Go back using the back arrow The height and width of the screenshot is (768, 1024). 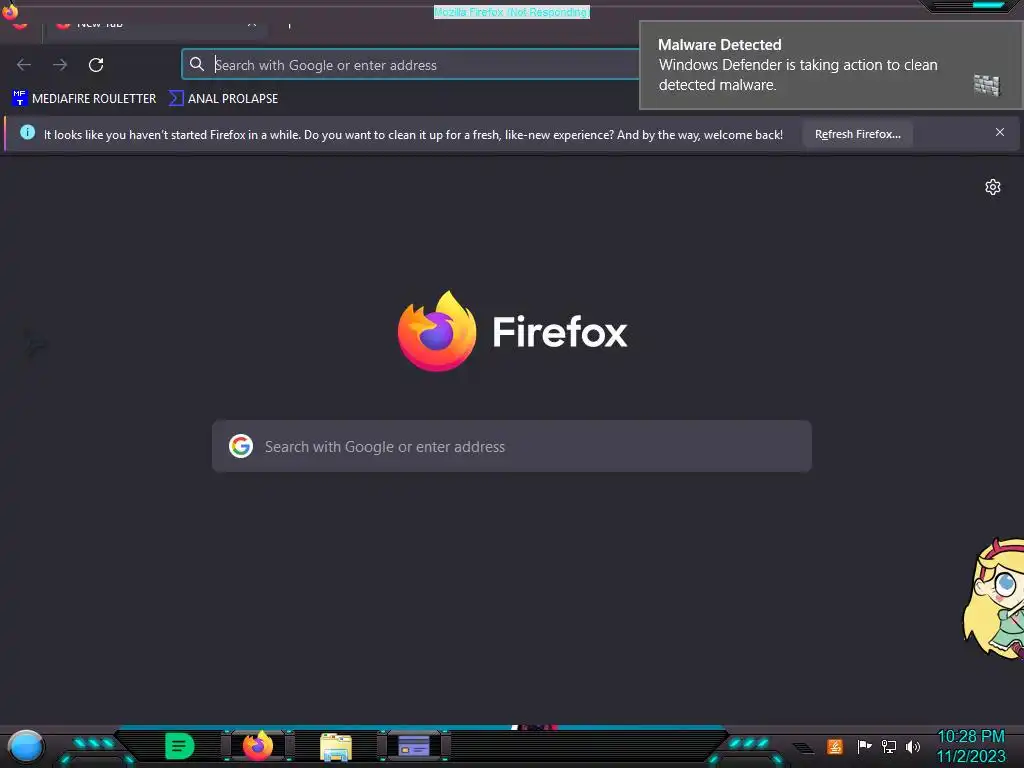click(24, 65)
